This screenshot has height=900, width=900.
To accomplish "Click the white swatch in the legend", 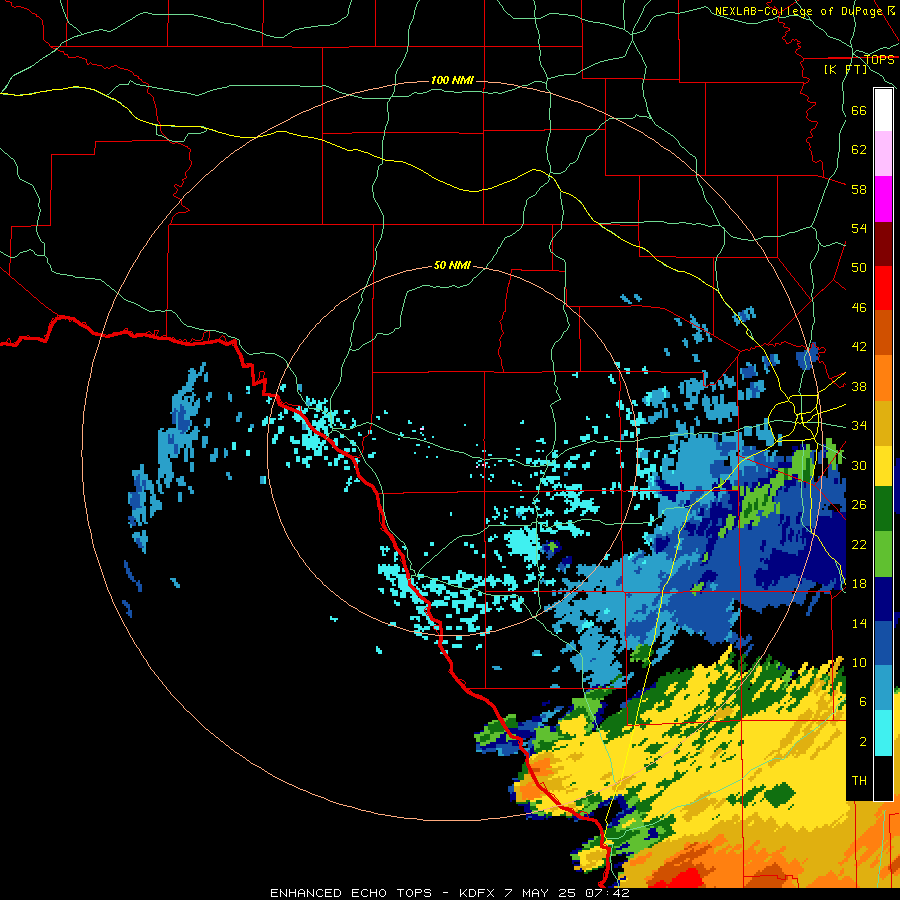I will pos(883,110).
